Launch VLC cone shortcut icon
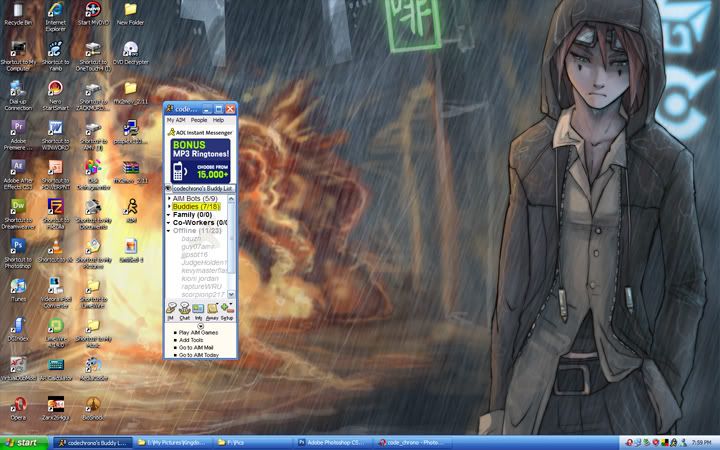 pyautogui.click(x=56, y=251)
